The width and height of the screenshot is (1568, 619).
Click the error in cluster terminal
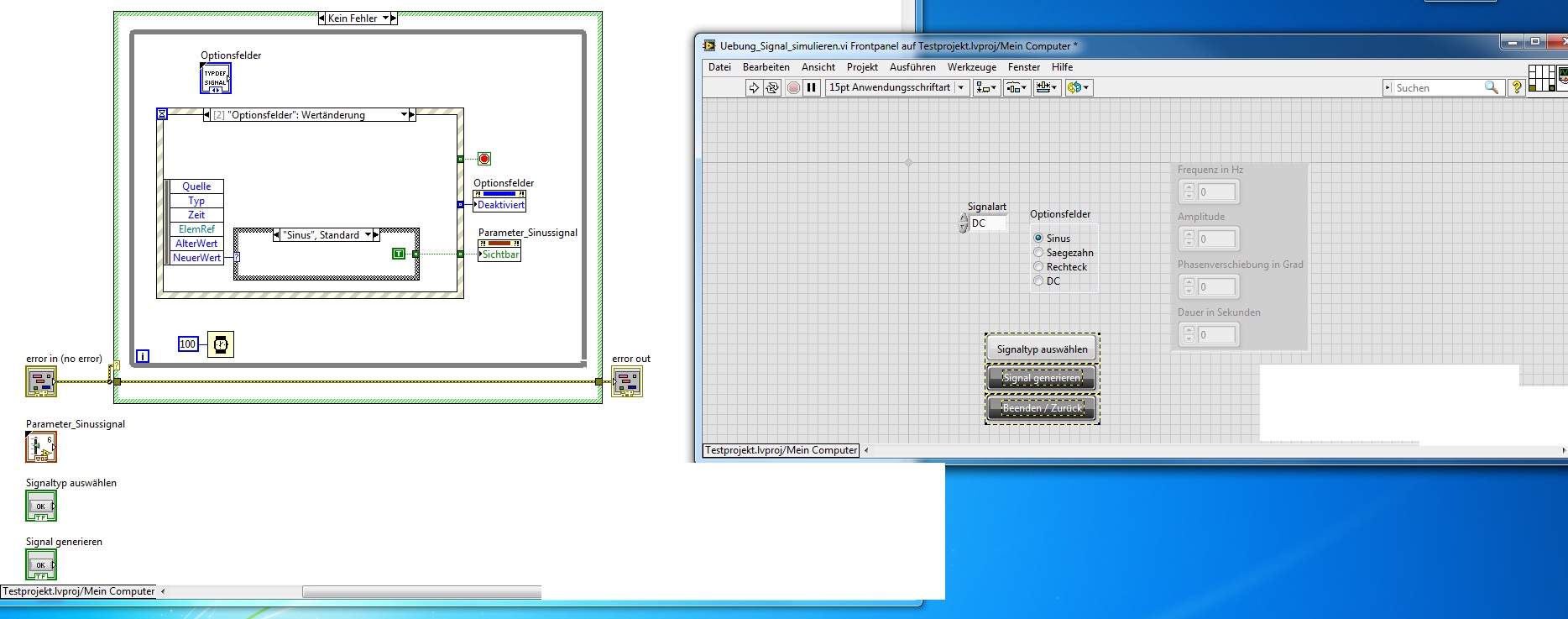tap(40, 382)
